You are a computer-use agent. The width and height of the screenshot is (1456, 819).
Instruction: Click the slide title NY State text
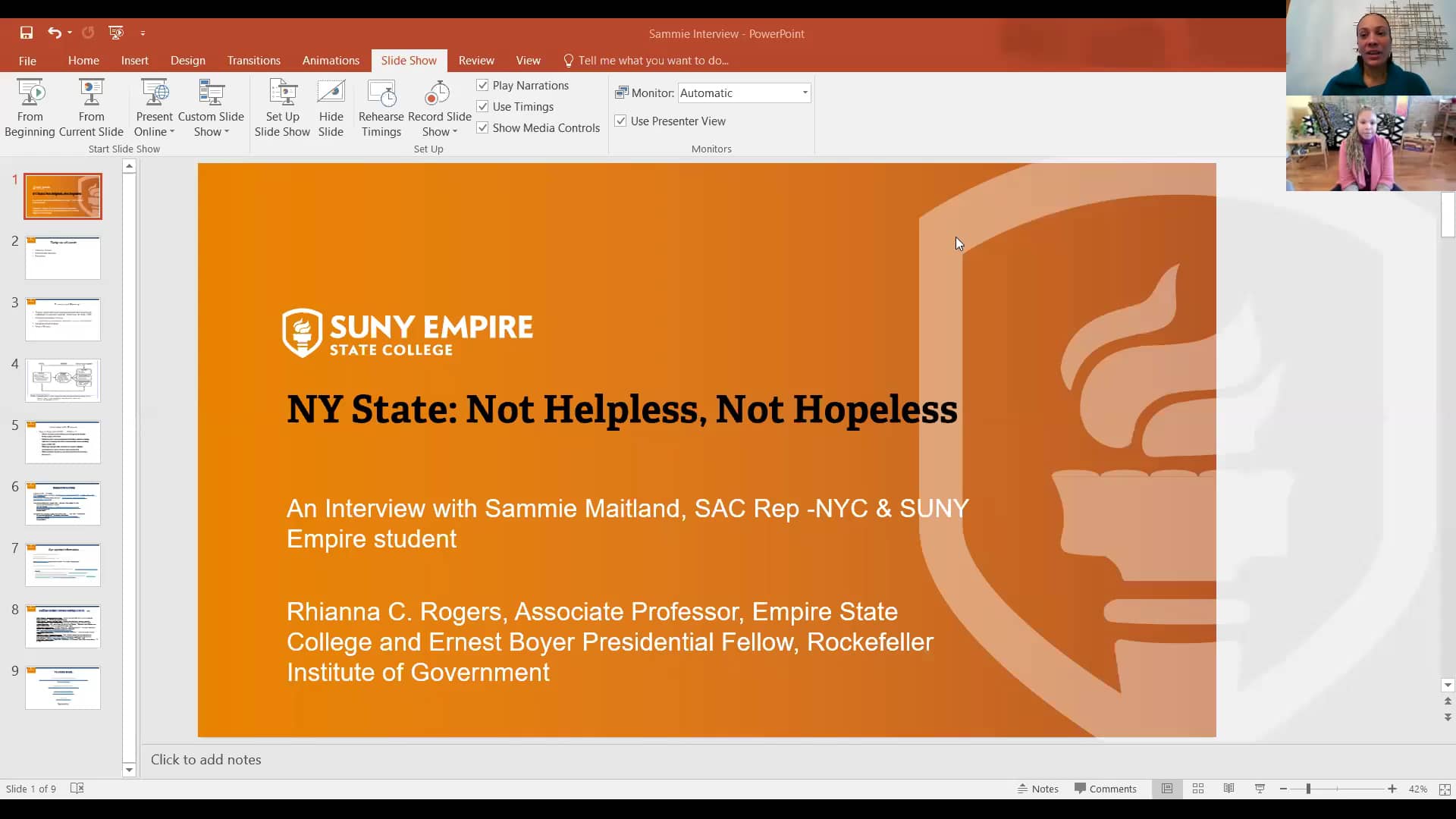622,409
